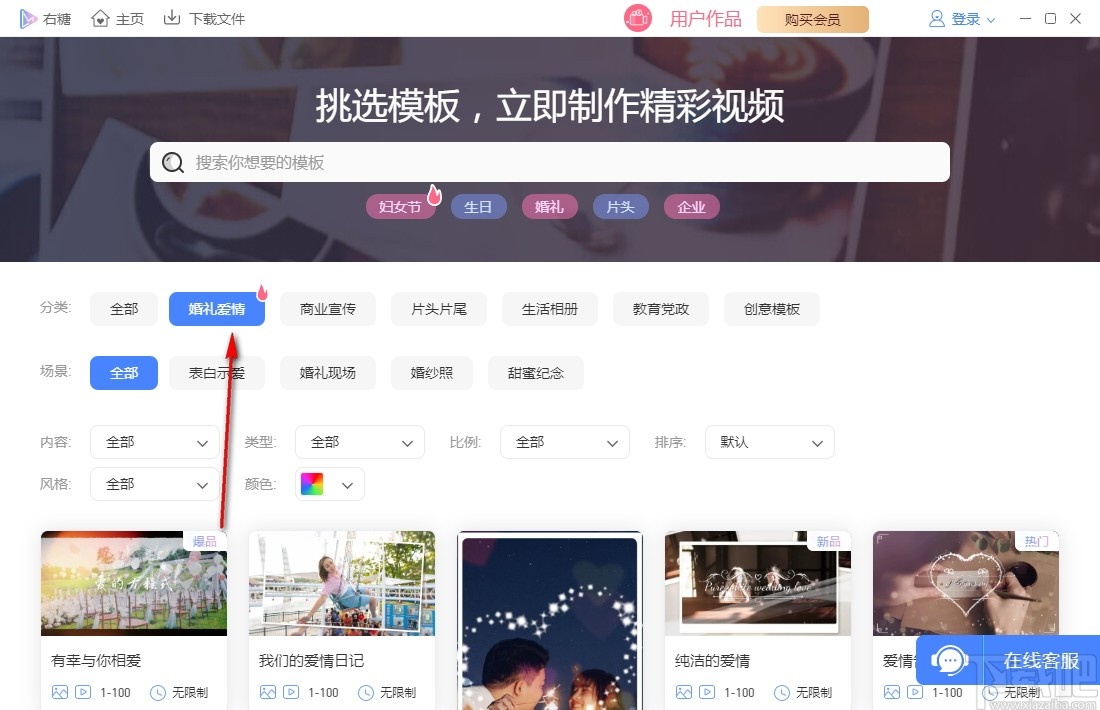Click the gift icon beside 用户作品
Screen dimensions: 1100x710
coord(637,18)
